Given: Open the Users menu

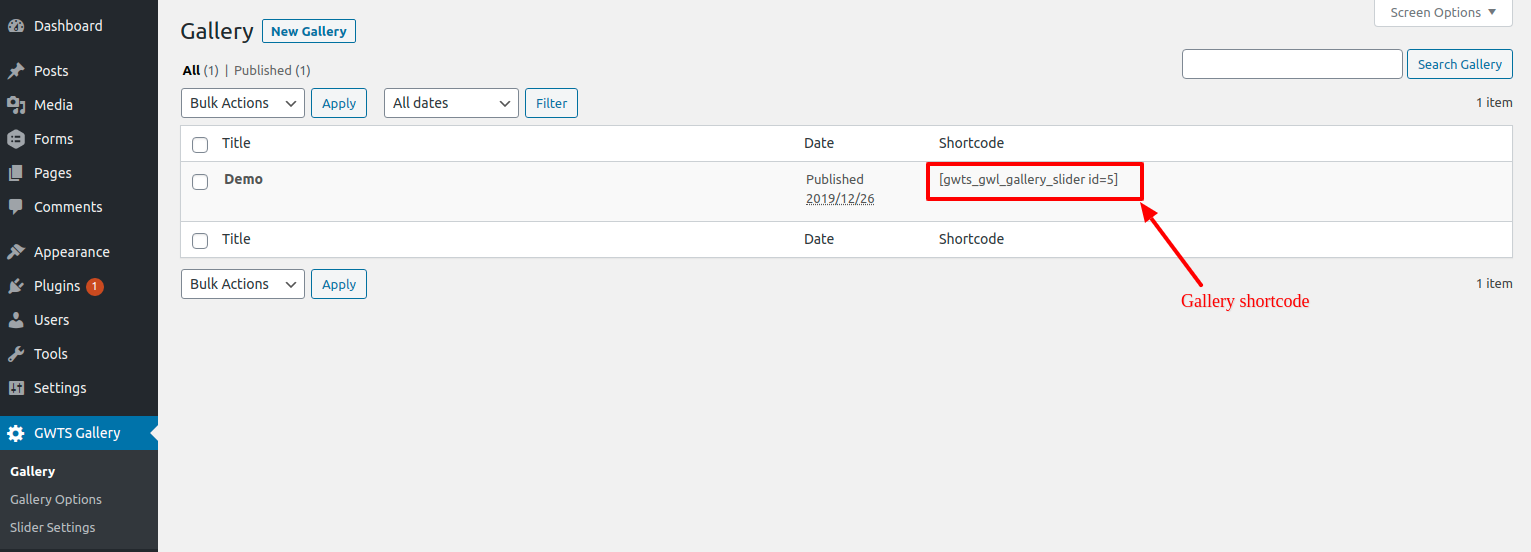Looking at the screenshot, I should [79, 320].
